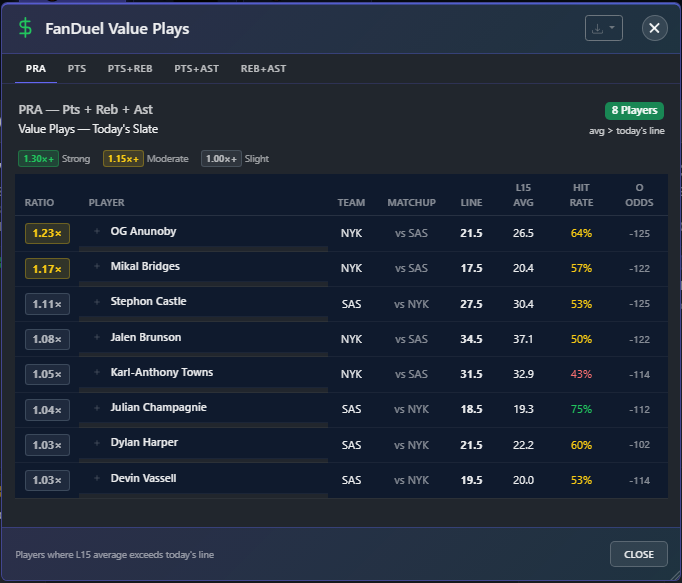Click the 43% hit rate value
Viewport: 682px width, 583px height.
(582, 374)
